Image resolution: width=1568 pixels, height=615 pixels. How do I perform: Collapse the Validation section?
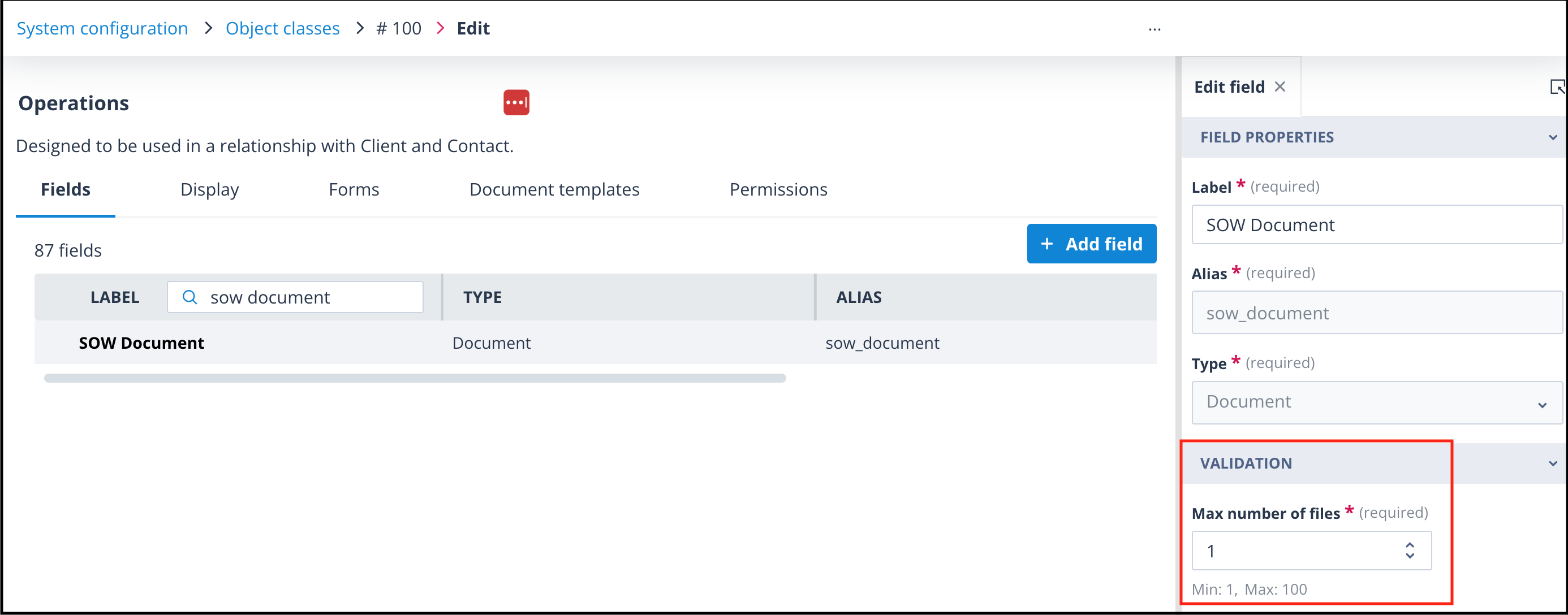coord(1553,464)
